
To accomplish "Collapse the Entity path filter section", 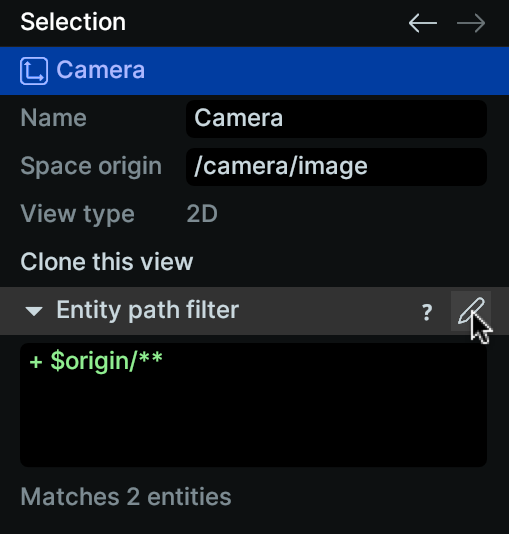I will coord(34,311).
